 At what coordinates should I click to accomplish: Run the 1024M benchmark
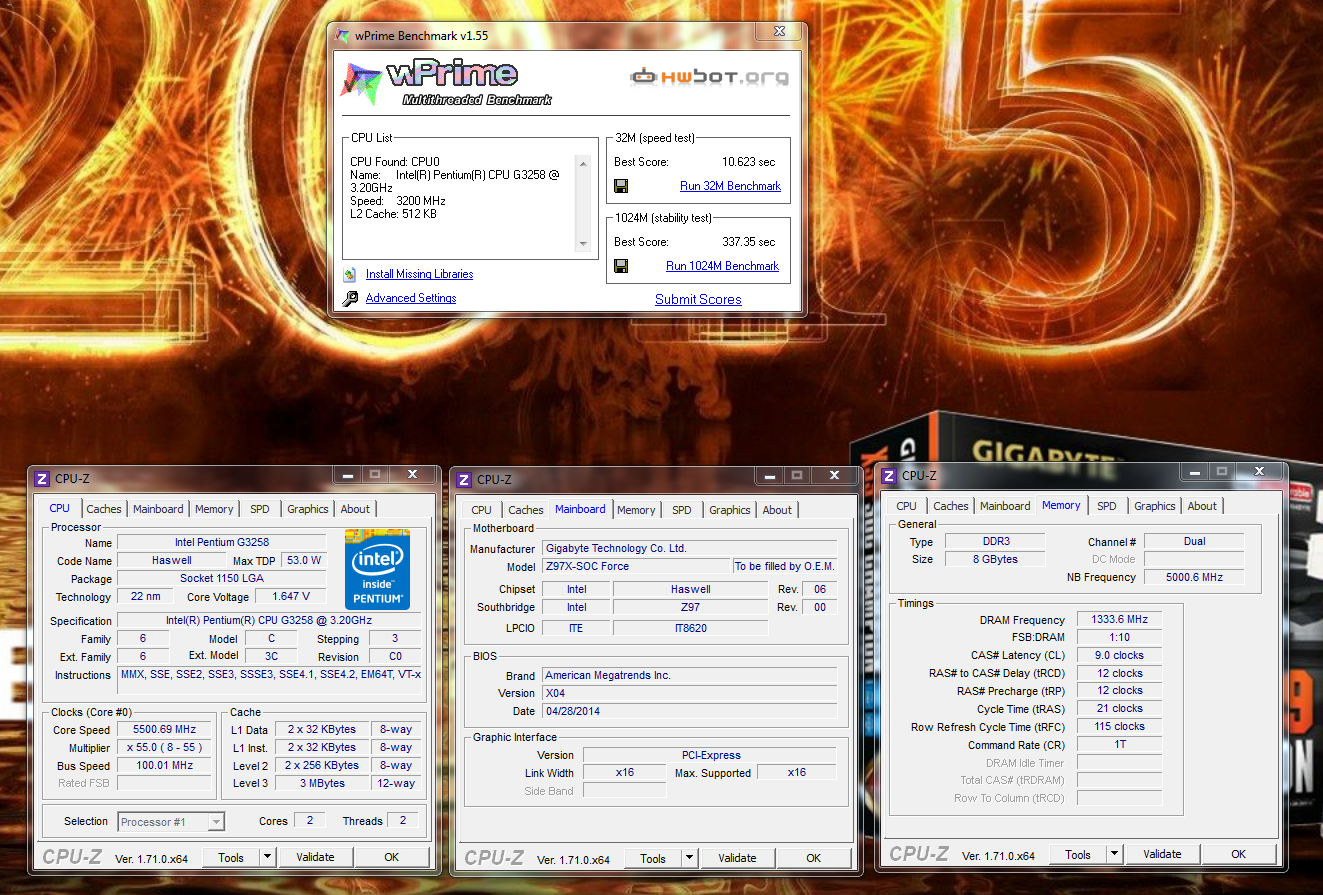pos(722,266)
